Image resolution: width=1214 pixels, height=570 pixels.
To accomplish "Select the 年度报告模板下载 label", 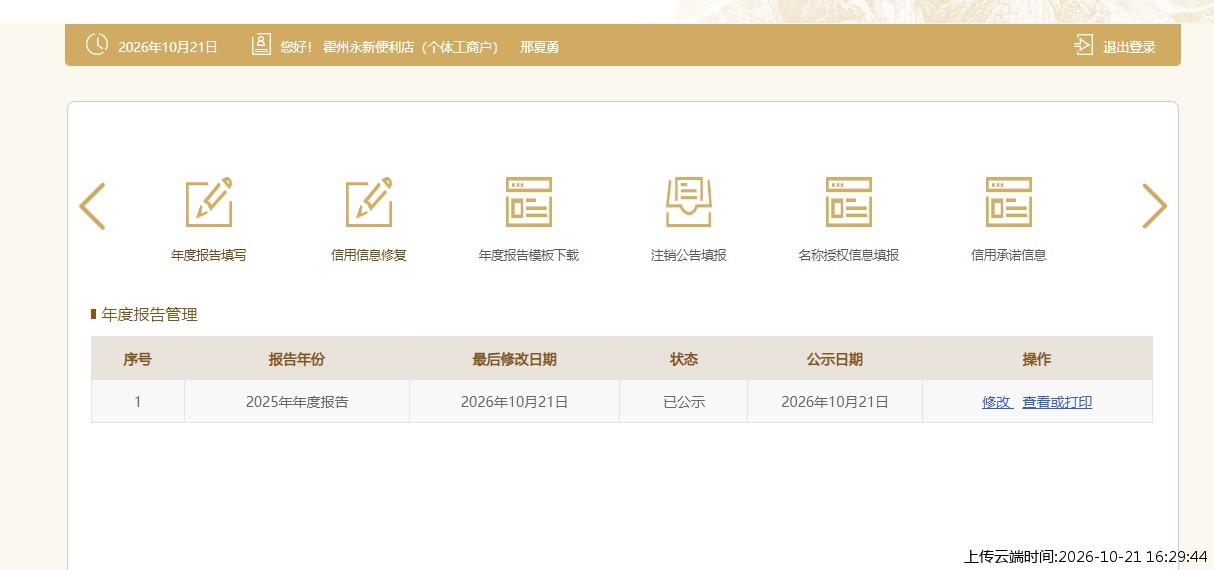I will click(x=529, y=255).
